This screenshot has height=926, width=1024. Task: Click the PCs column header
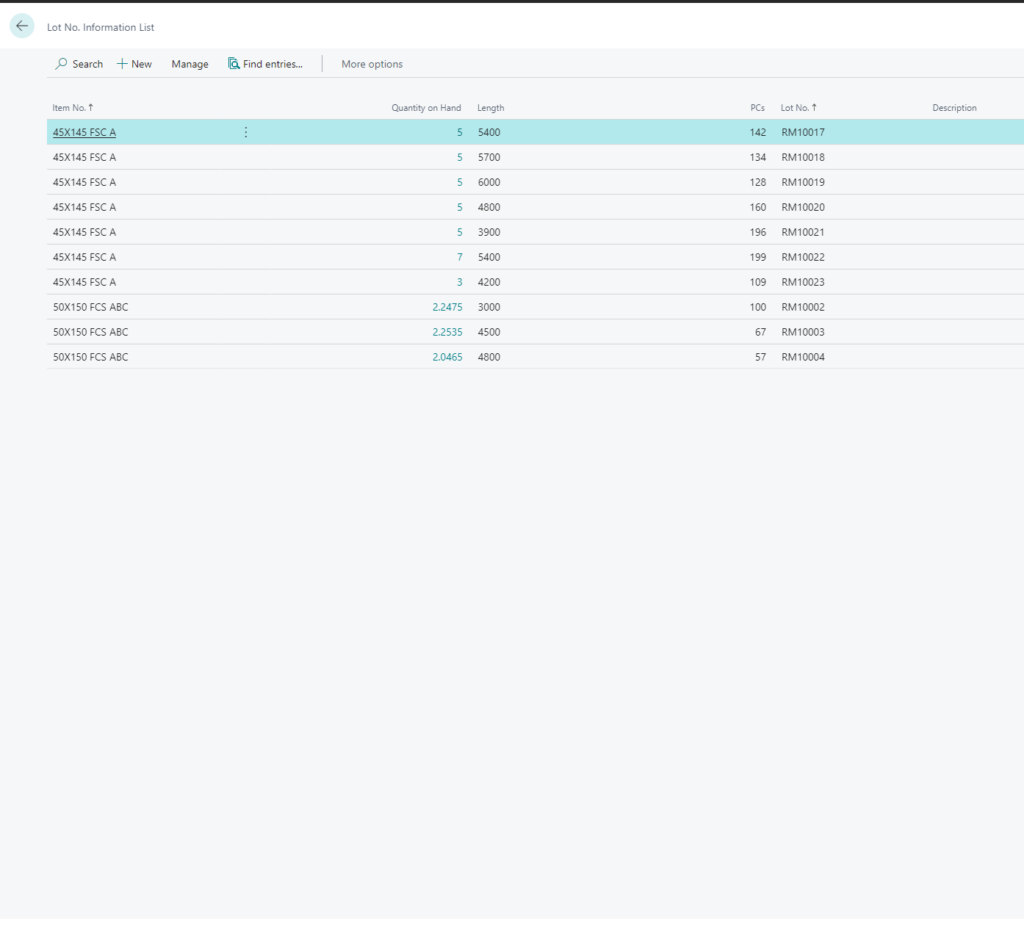coord(757,108)
